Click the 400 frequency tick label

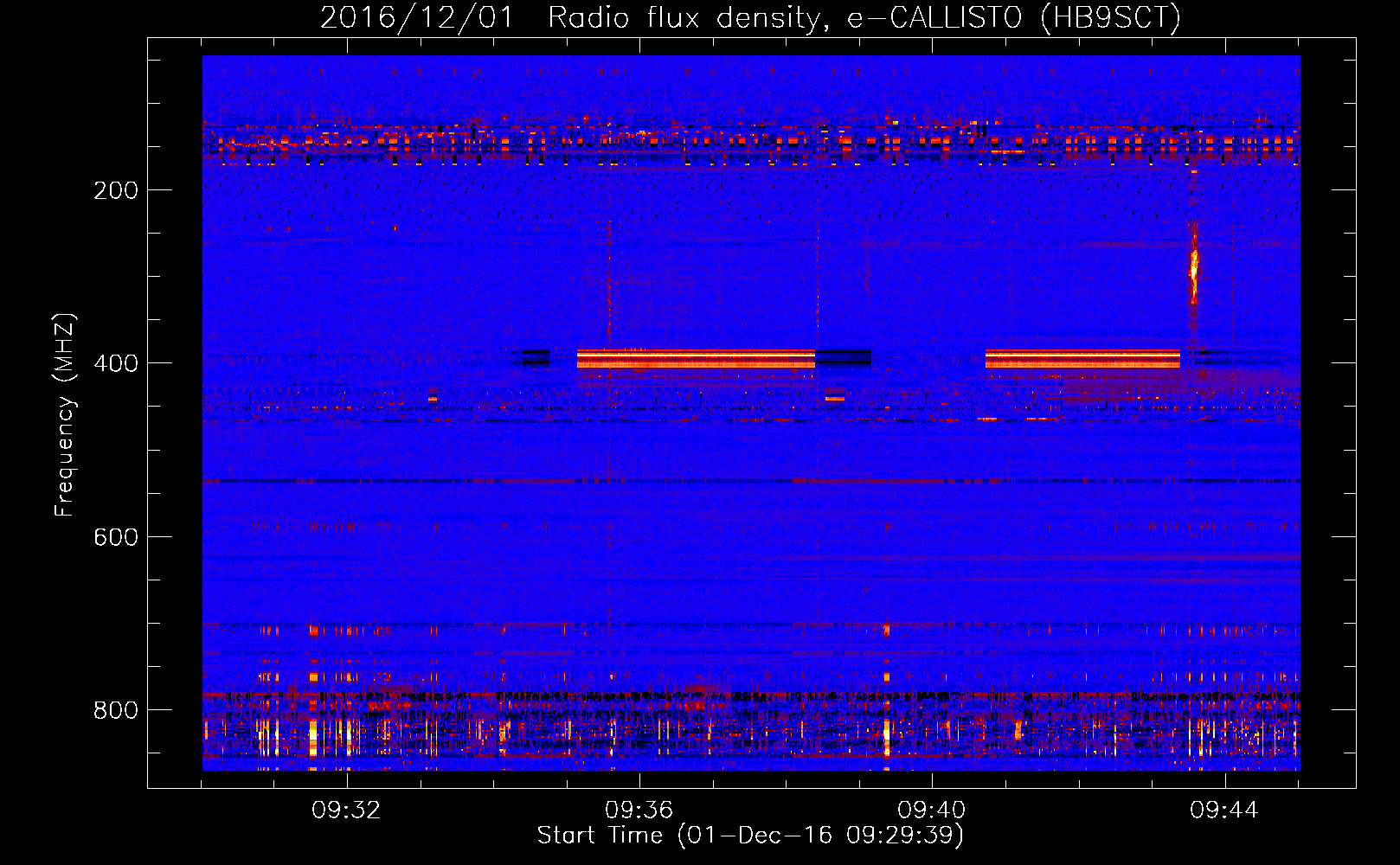[x=116, y=363]
